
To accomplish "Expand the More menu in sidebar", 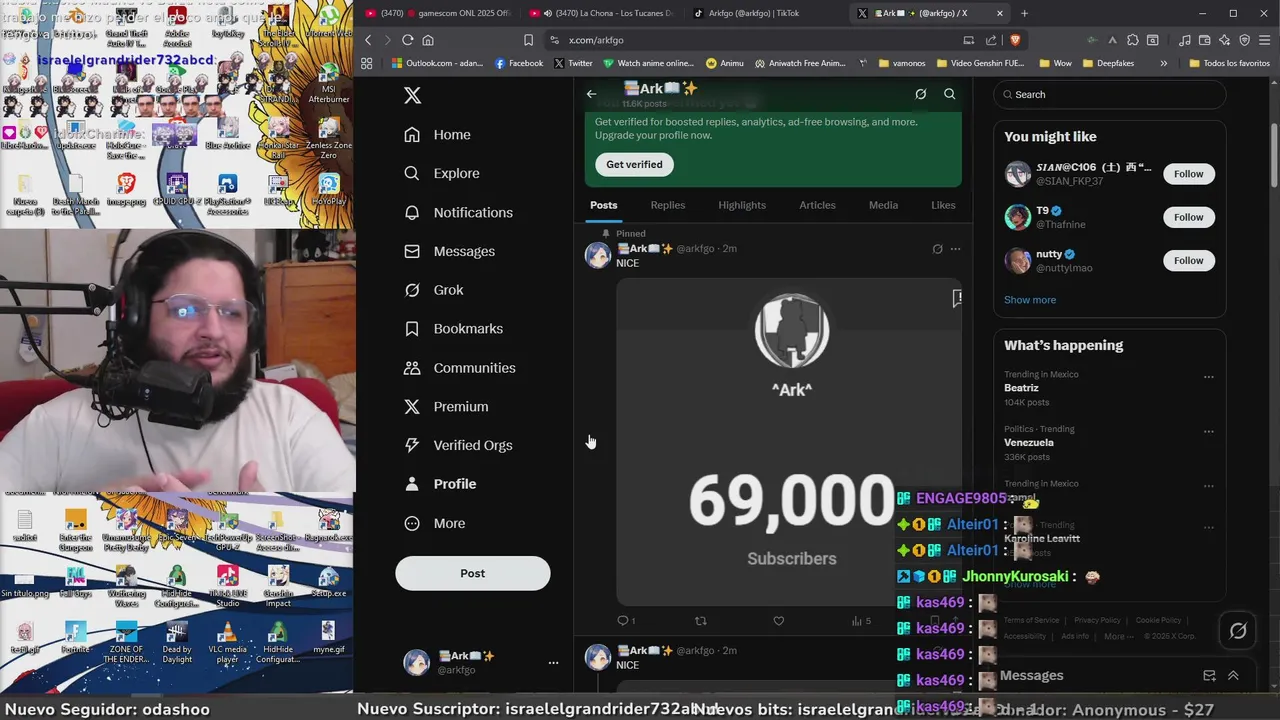I will point(434,523).
